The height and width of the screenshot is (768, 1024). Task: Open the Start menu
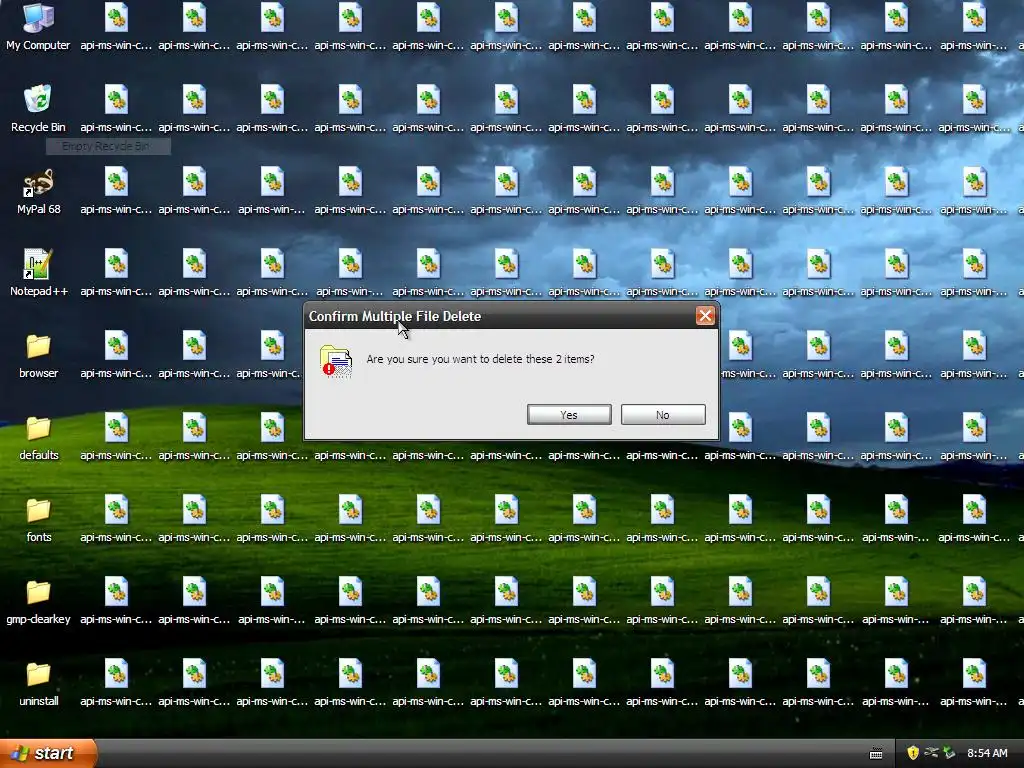pyautogui.click(x=48, y=753)
